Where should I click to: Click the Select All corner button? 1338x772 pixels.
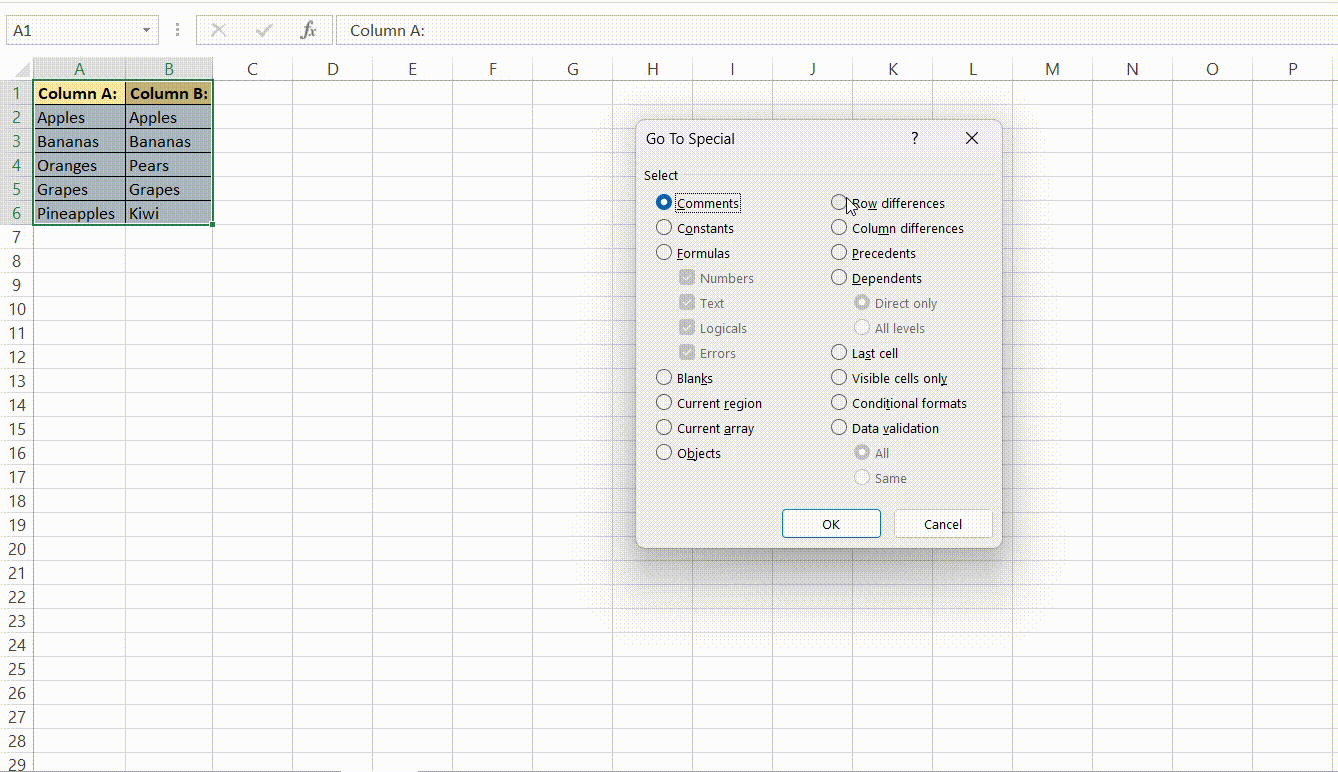[x=16, y=69]
